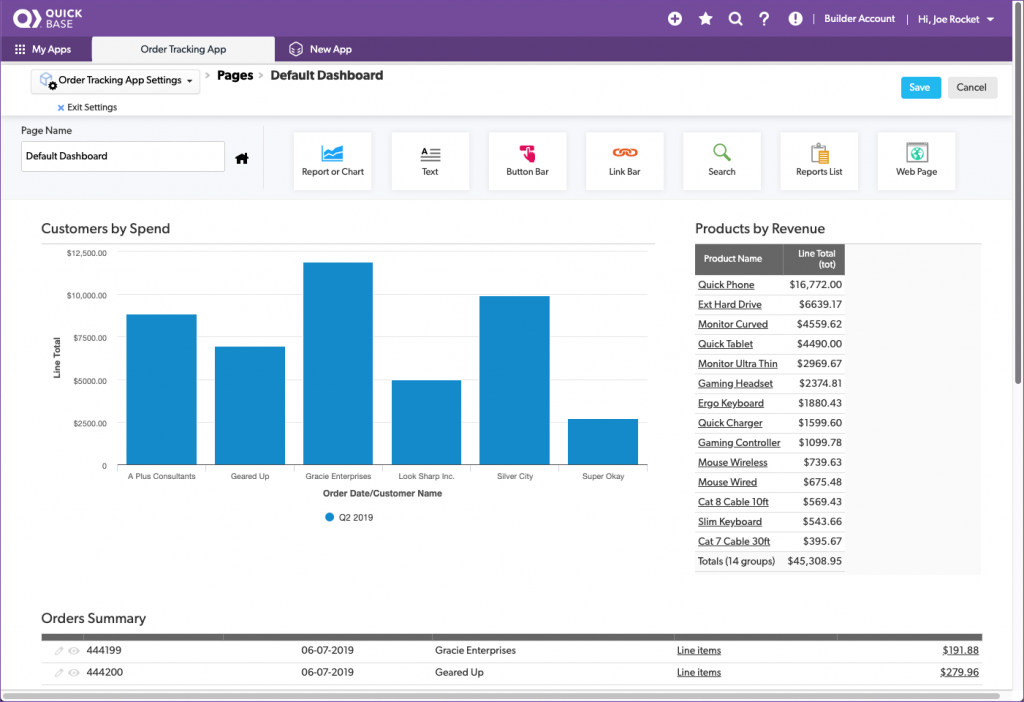Open the alerts exclamation icon

tap(795, 19)
